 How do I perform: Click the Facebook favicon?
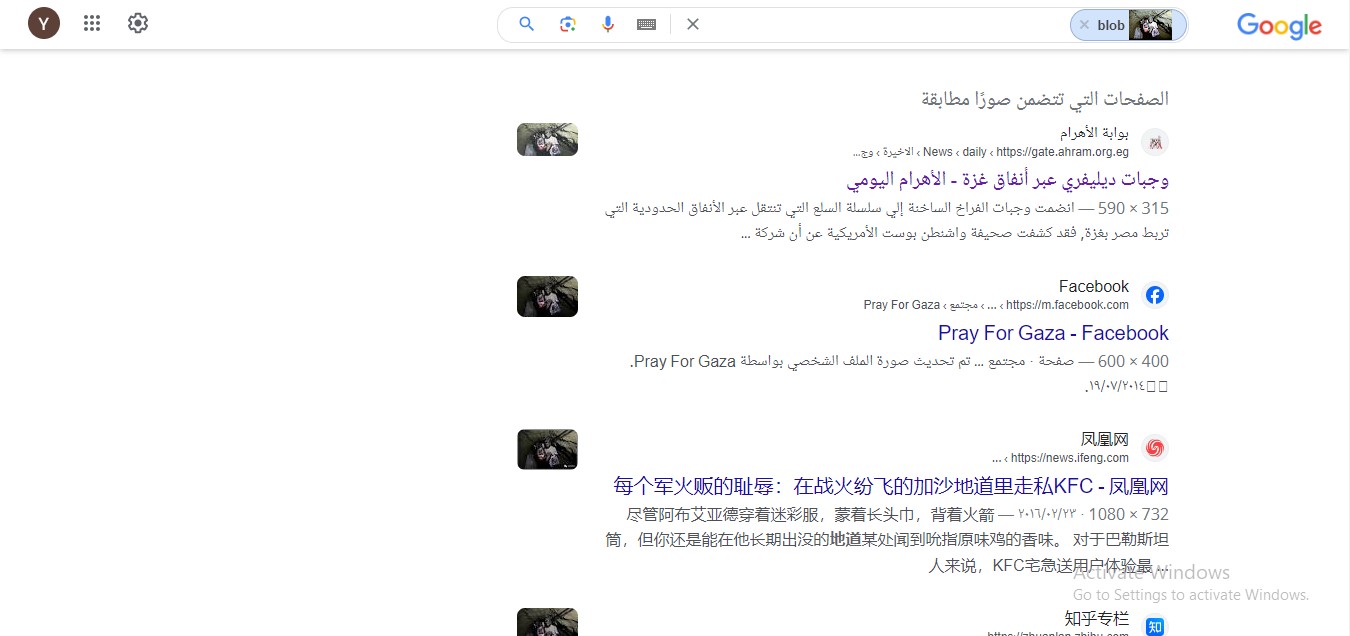[1155, 295]
